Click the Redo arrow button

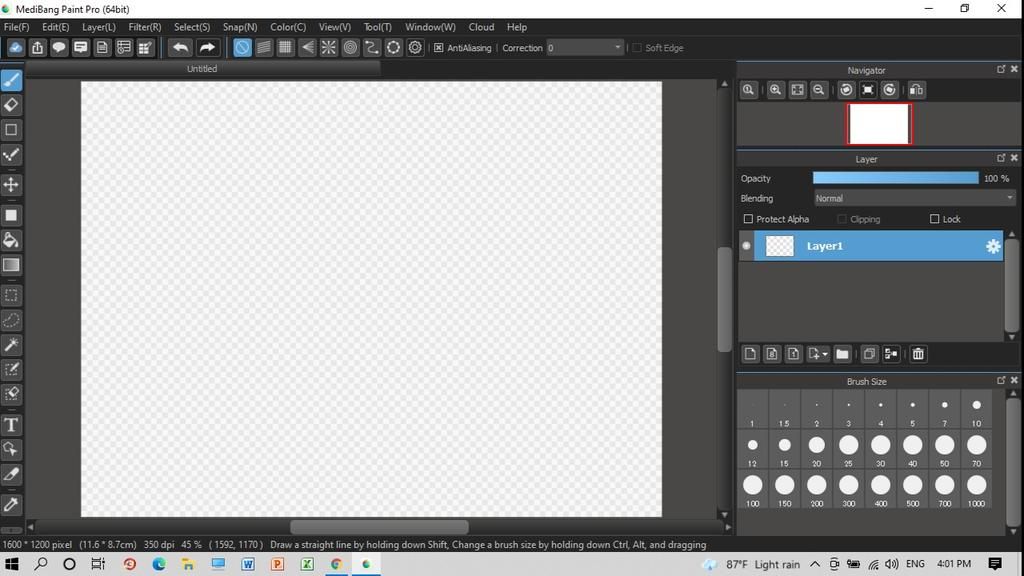coord(206,48)
